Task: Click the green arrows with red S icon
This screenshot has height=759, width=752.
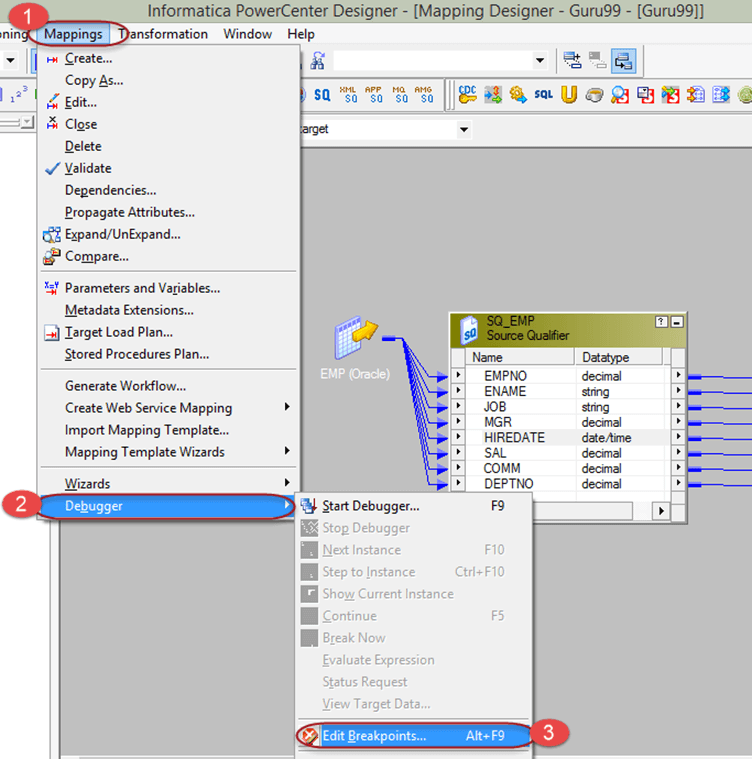Action: 670,94
